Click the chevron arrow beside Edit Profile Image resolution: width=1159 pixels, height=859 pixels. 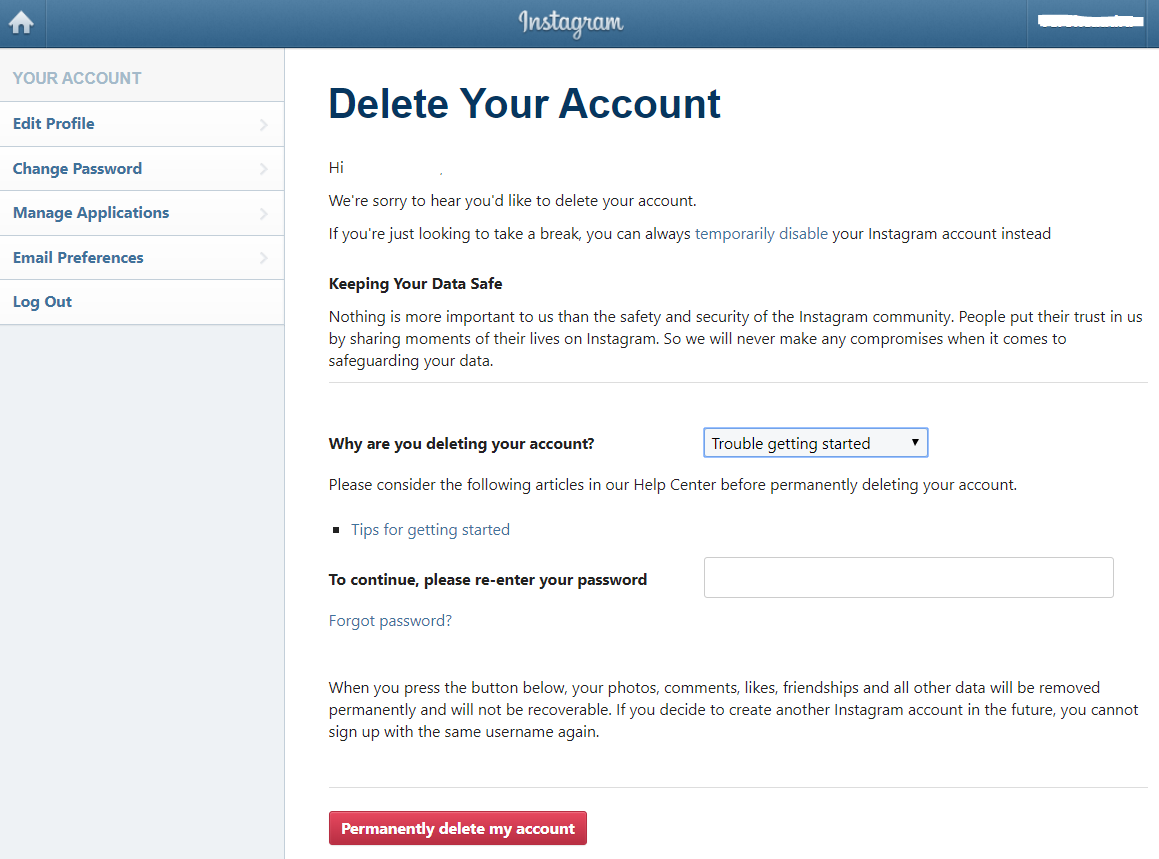264,125
